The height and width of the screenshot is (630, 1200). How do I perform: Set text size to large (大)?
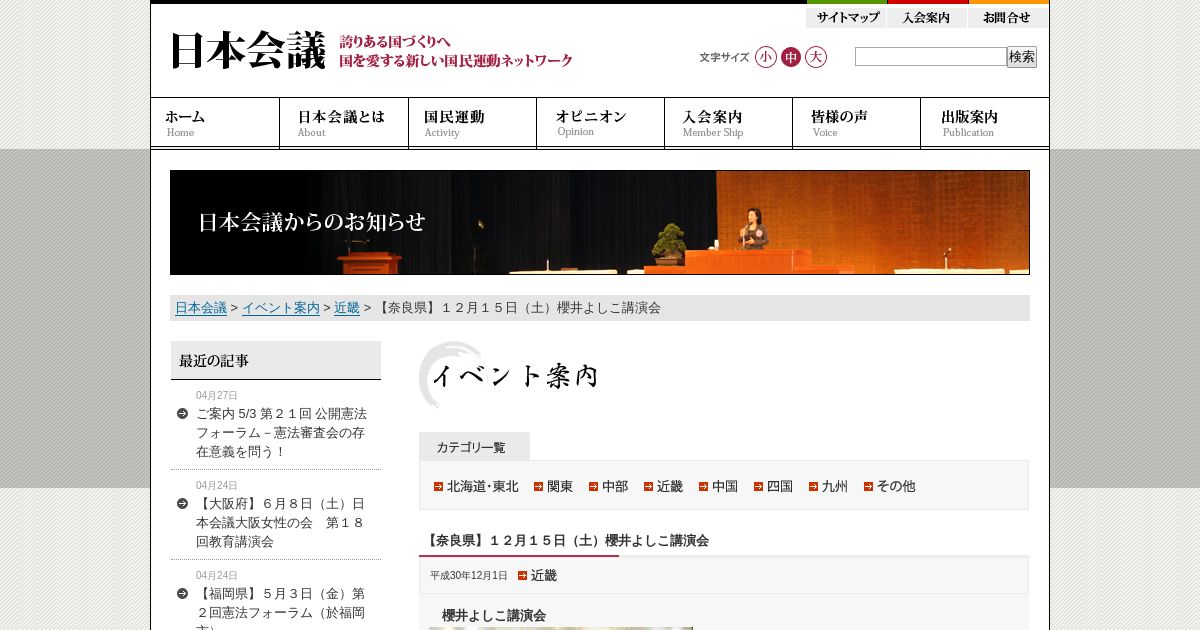click(816, 57)
